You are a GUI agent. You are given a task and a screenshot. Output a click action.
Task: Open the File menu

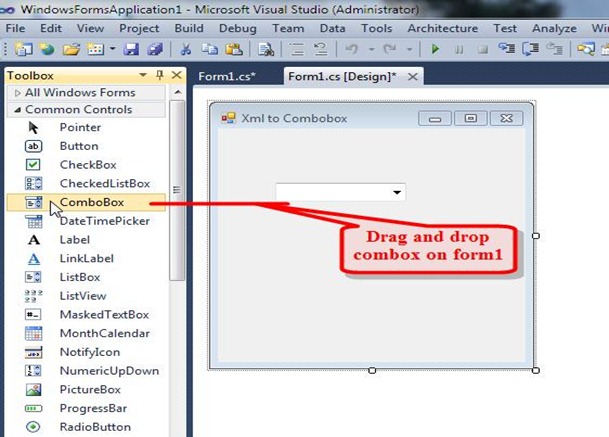click(16, 28)
